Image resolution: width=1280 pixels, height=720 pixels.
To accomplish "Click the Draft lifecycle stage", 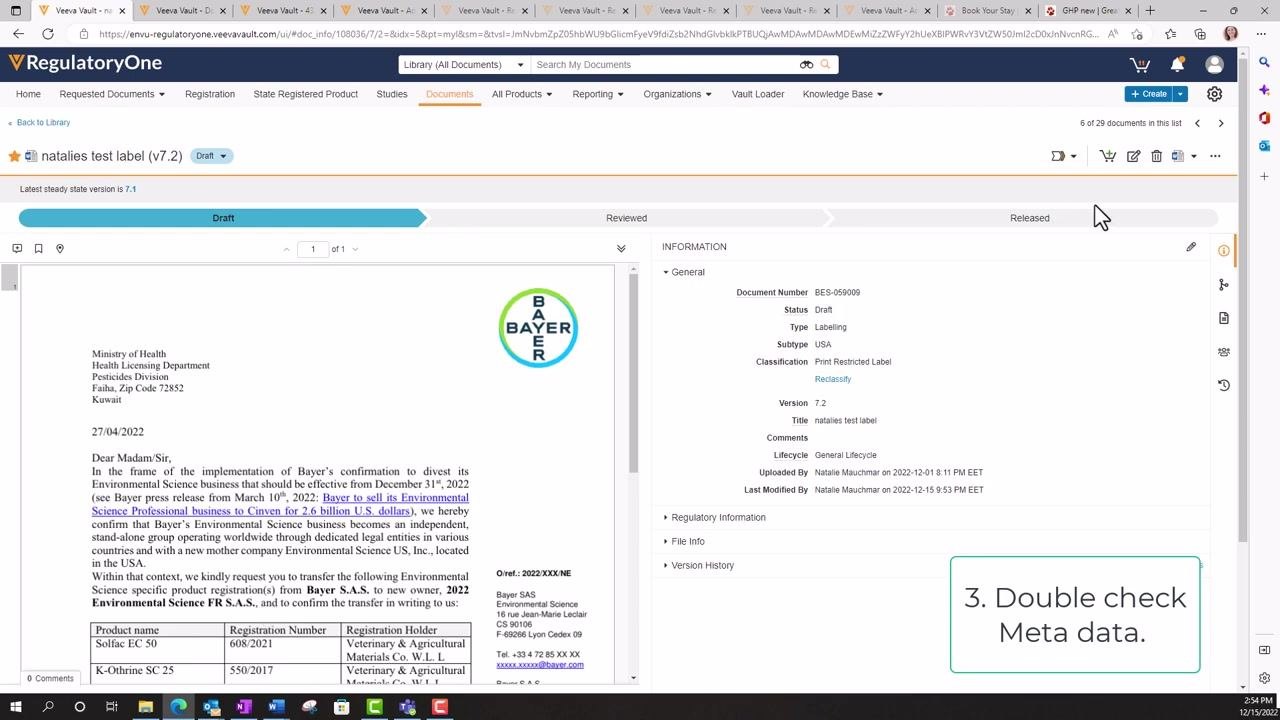I will coord(222,218).
